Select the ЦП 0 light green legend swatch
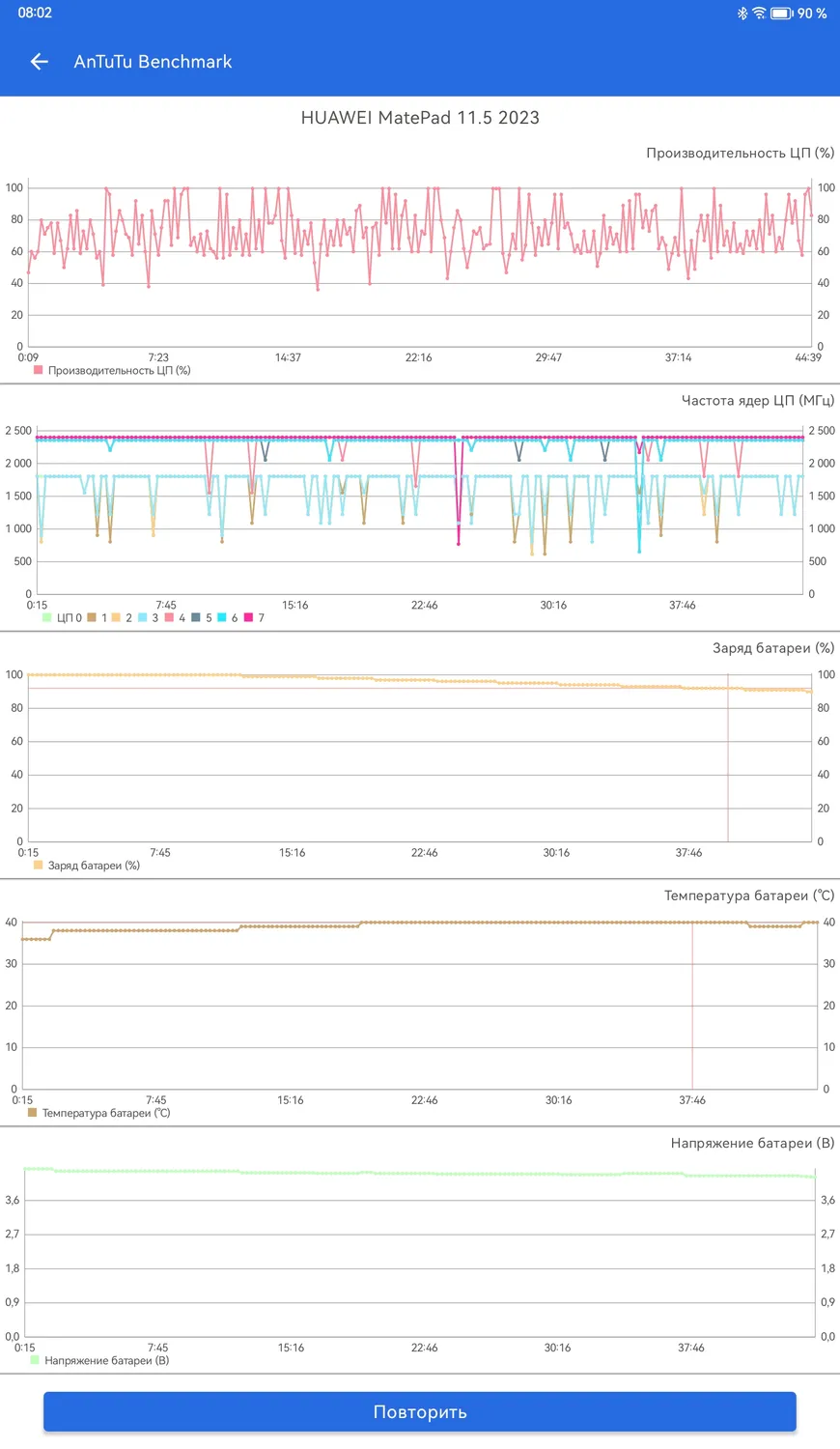This screenshot has width=840, height=1449. point(46,617)
